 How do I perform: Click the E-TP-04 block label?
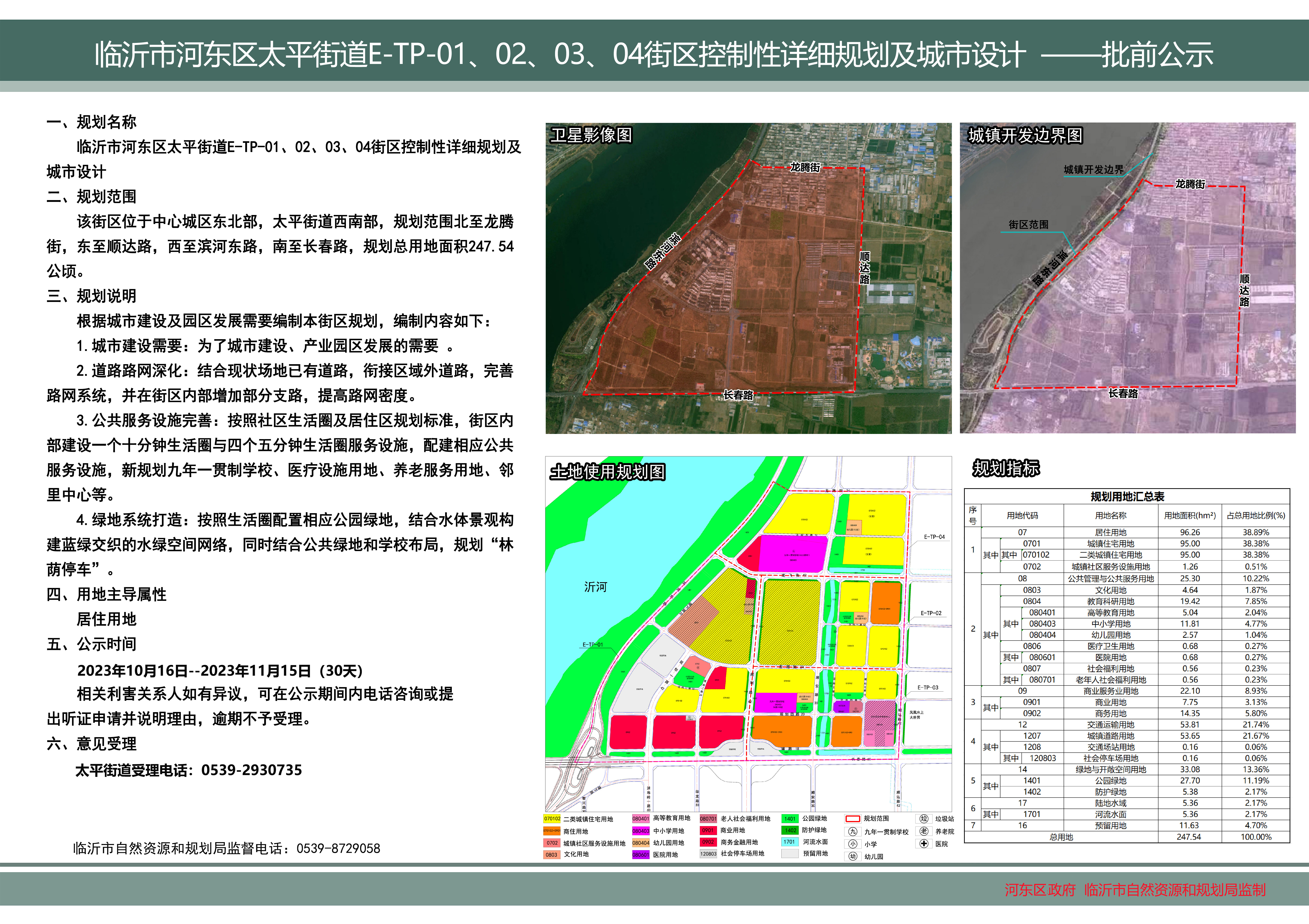pyautogui.click(x=934, y=537)
